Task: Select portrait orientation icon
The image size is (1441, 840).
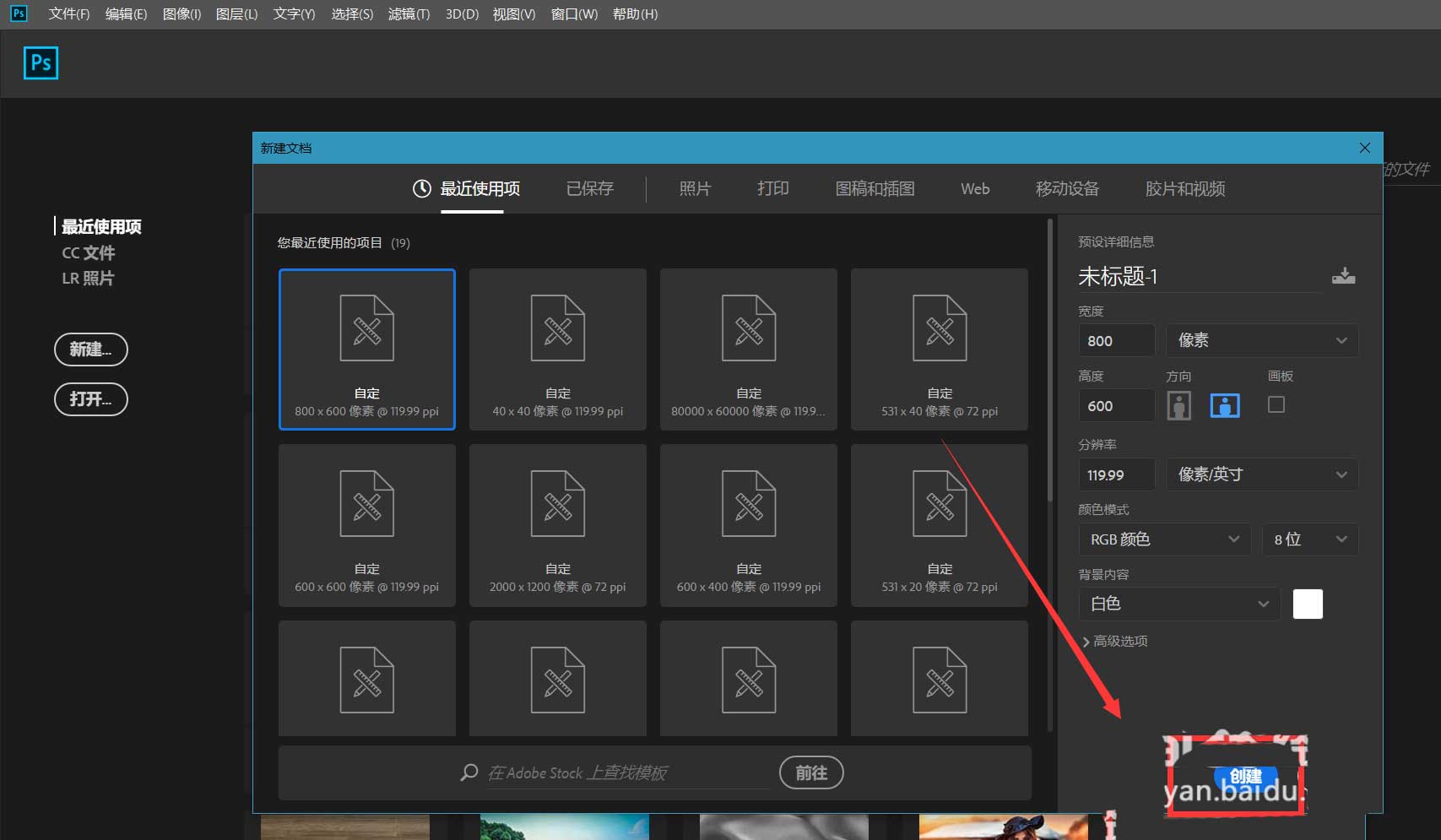Action: tap(1178, 406)
